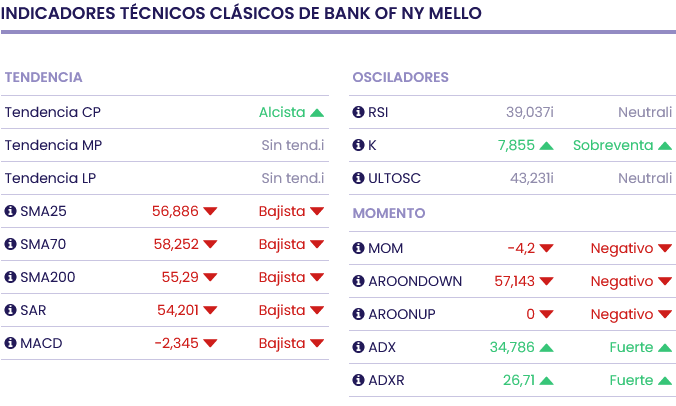The height and width of the screenshot is (406, 676).
Task: Click the AROONUP info icon
Action: [359, 314]
